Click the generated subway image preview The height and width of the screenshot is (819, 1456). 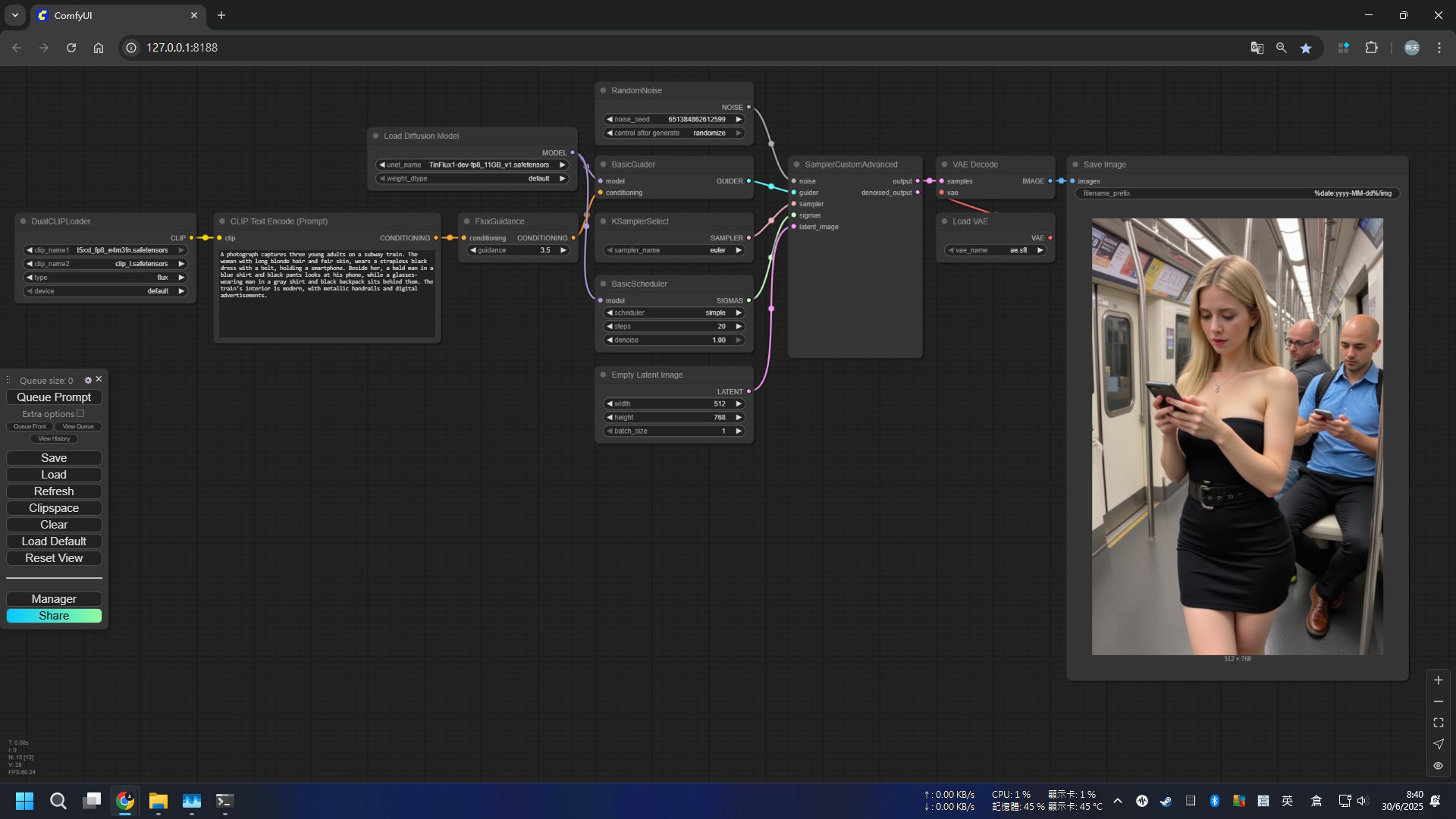1237,436
